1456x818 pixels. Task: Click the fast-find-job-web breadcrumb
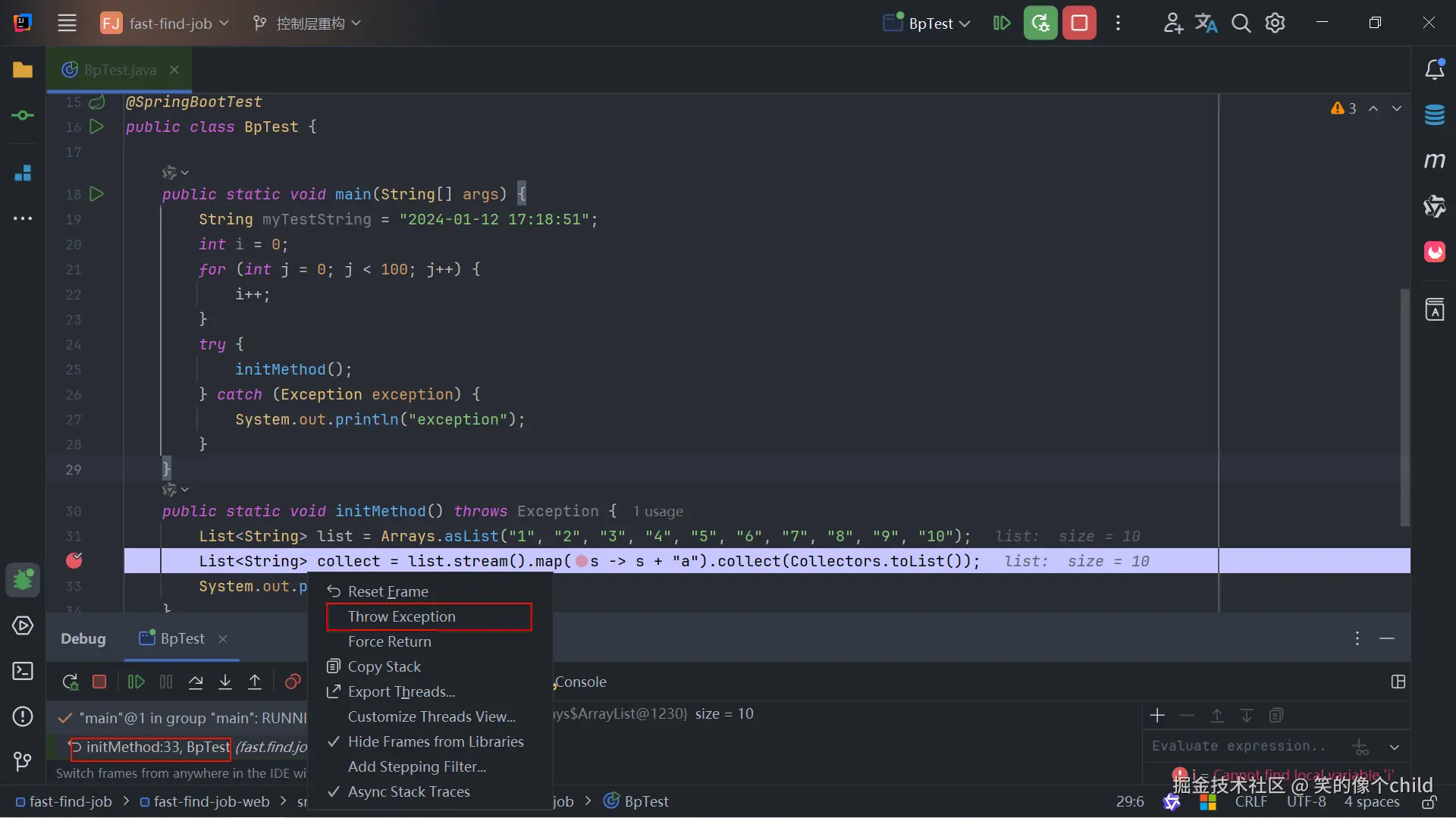[x=205, y=801]
